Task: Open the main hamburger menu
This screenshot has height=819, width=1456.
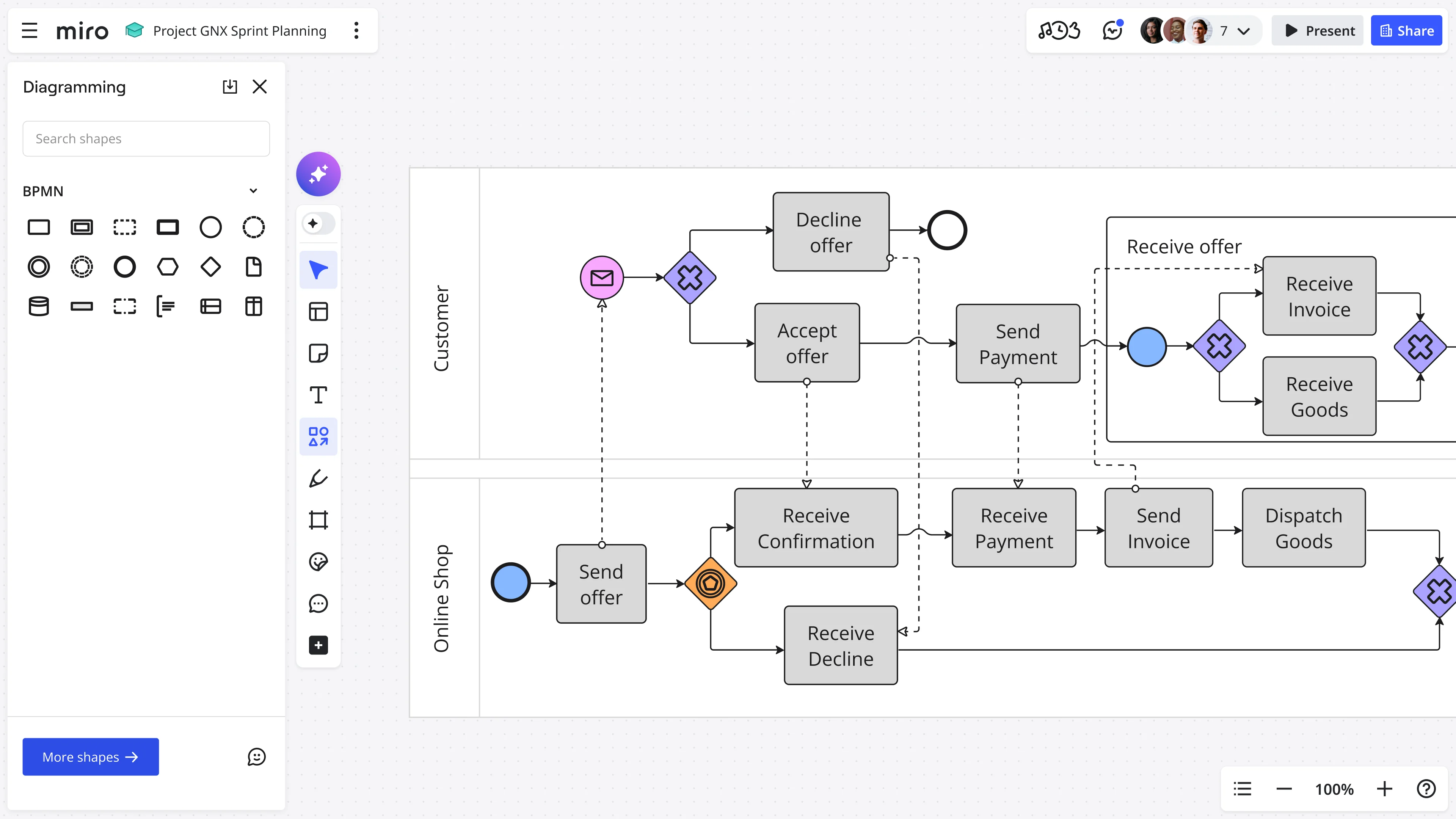Action: click(30, 30)
